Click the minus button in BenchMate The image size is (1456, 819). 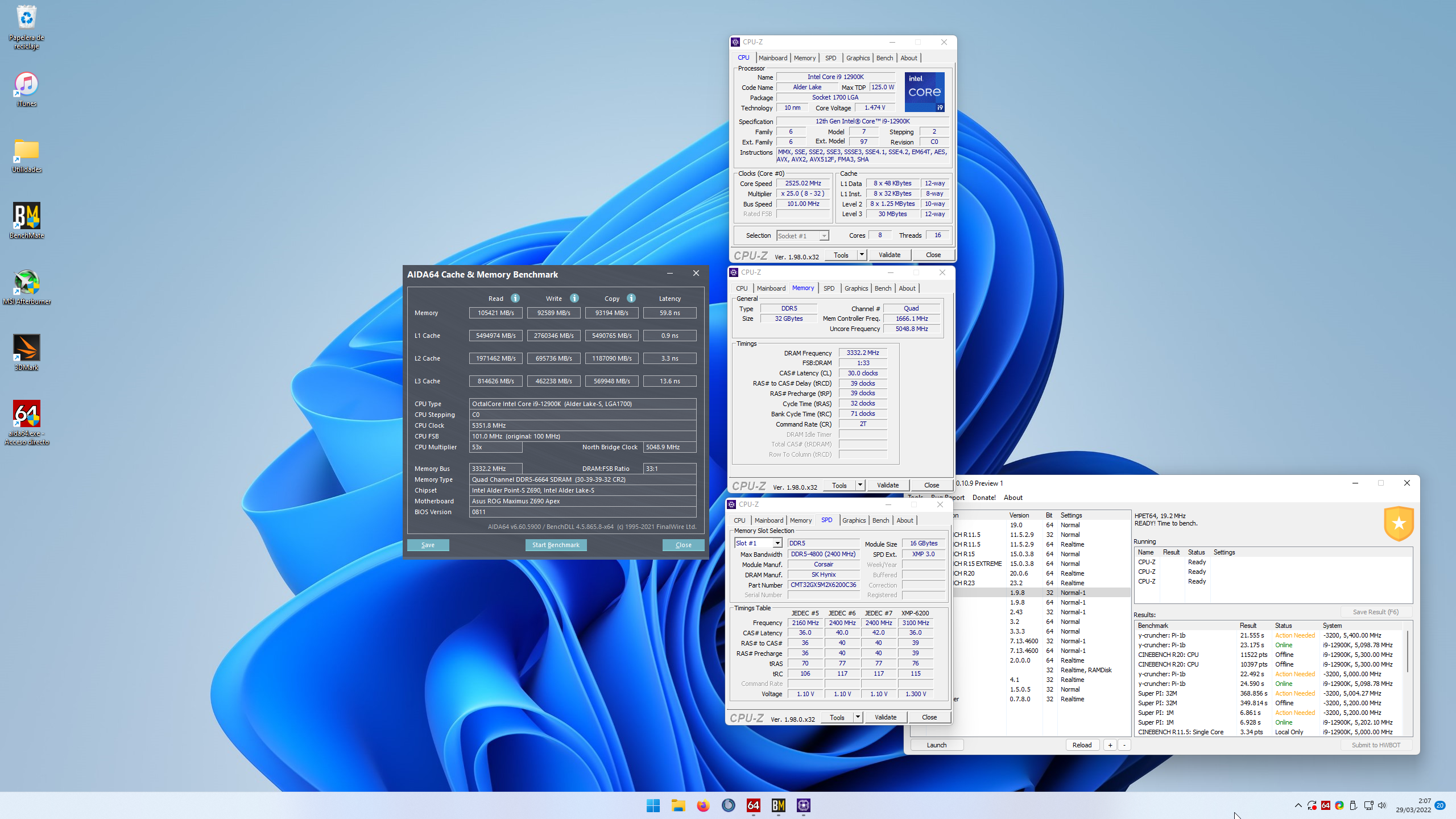click(1124, 745)
